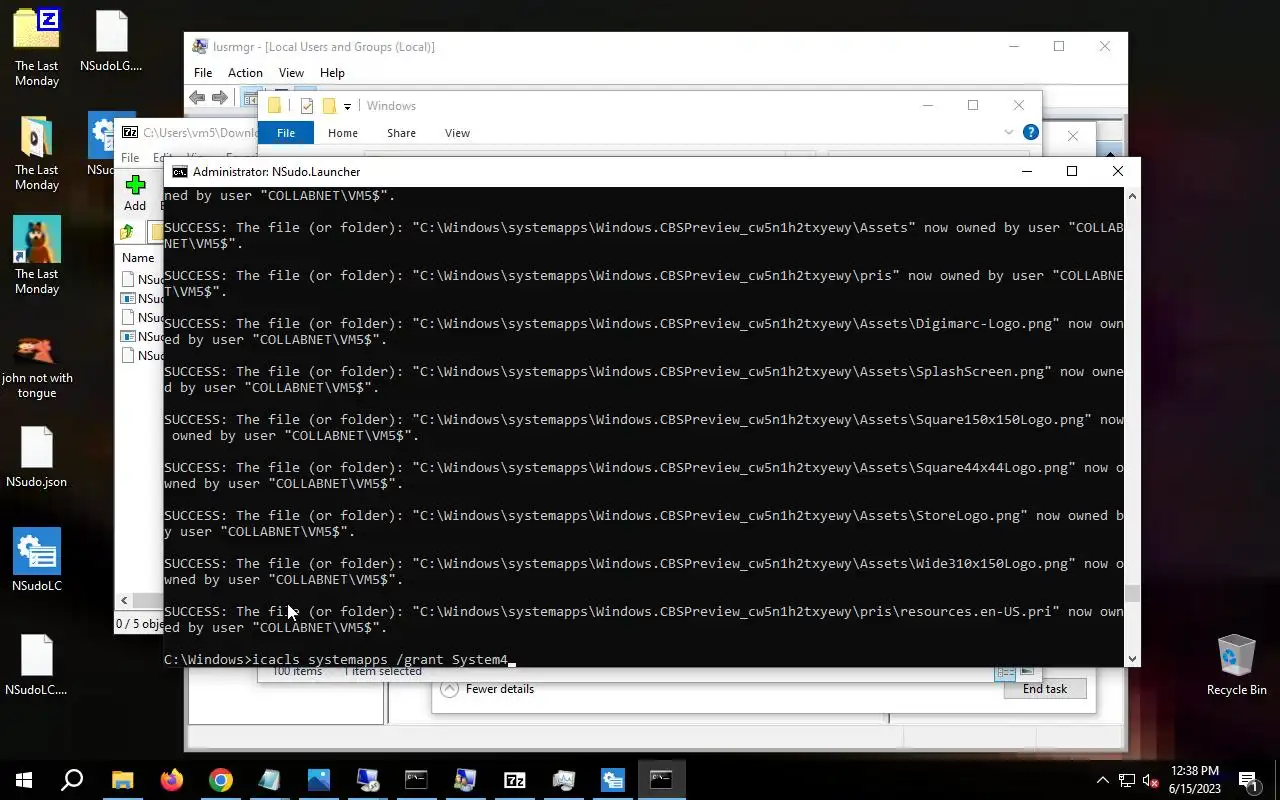The height and width of the screenshot is (800, 1280).
Task: Open the File tab in Windows Explorer
Action: [286, 132]
